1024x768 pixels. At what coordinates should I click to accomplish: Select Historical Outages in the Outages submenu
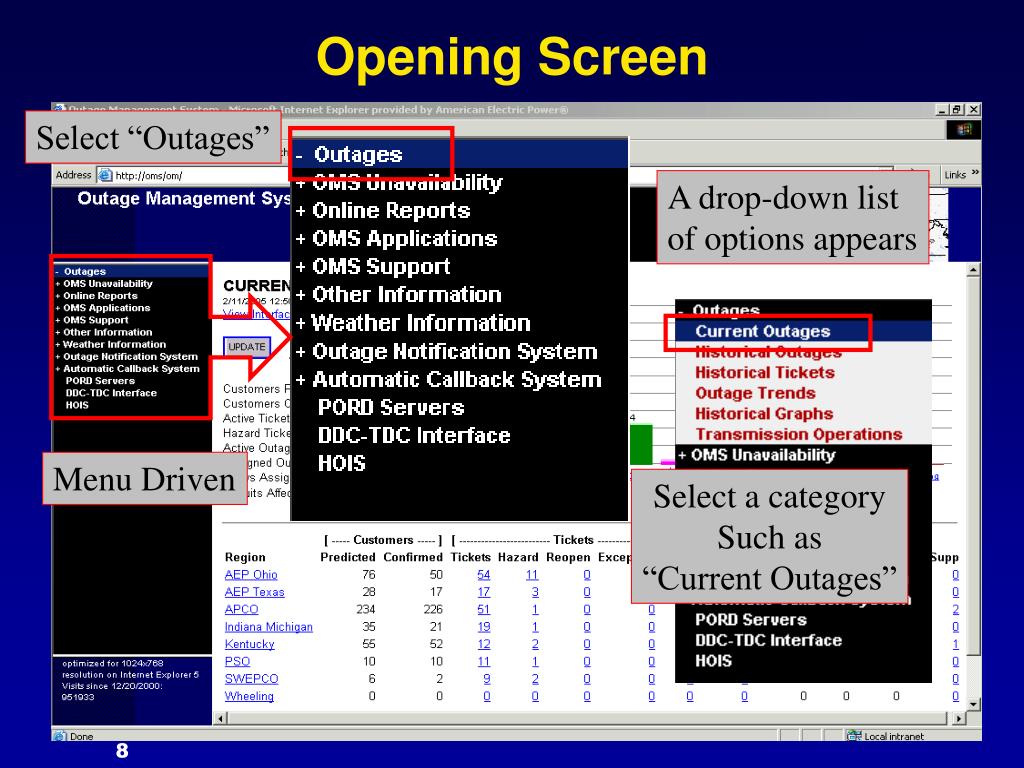tap(768, 353)
